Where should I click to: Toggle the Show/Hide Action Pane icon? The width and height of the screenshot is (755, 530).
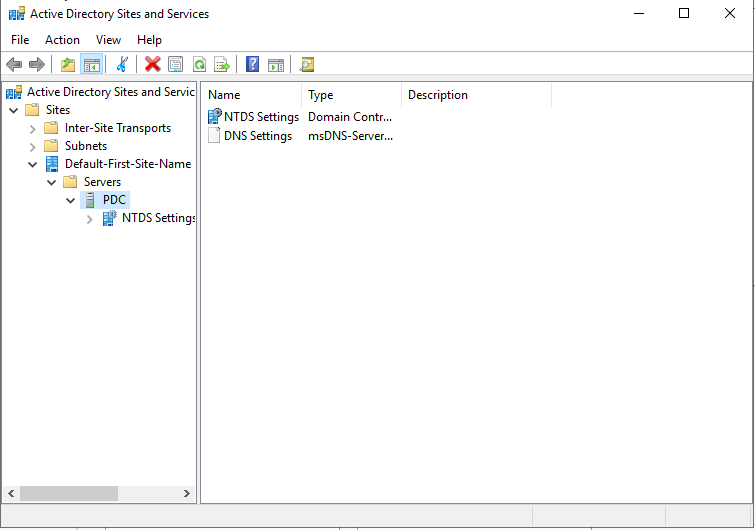276,64
